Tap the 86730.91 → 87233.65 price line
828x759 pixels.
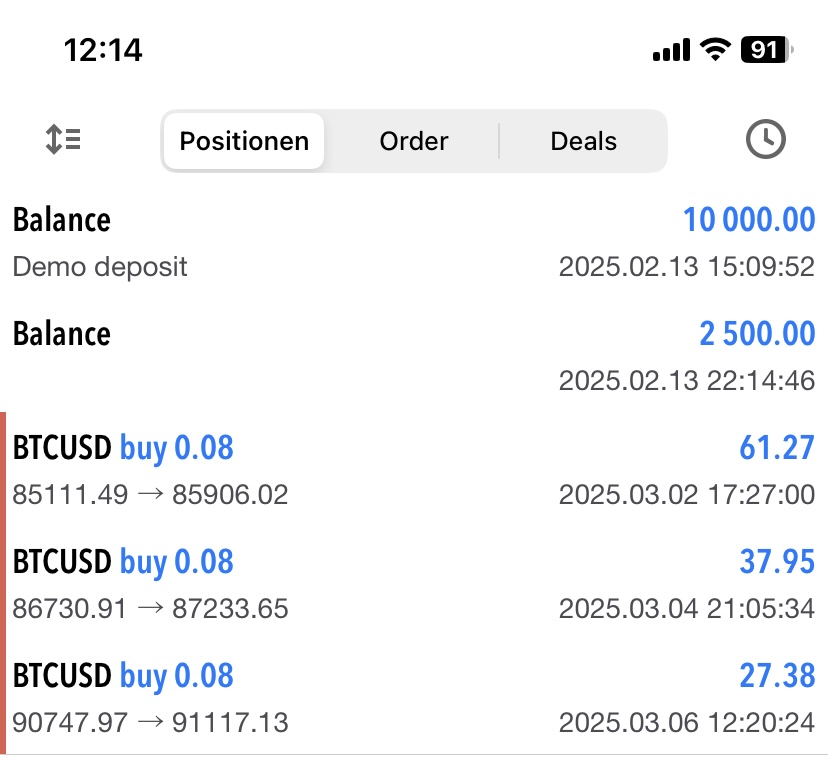tap(150, 608)
